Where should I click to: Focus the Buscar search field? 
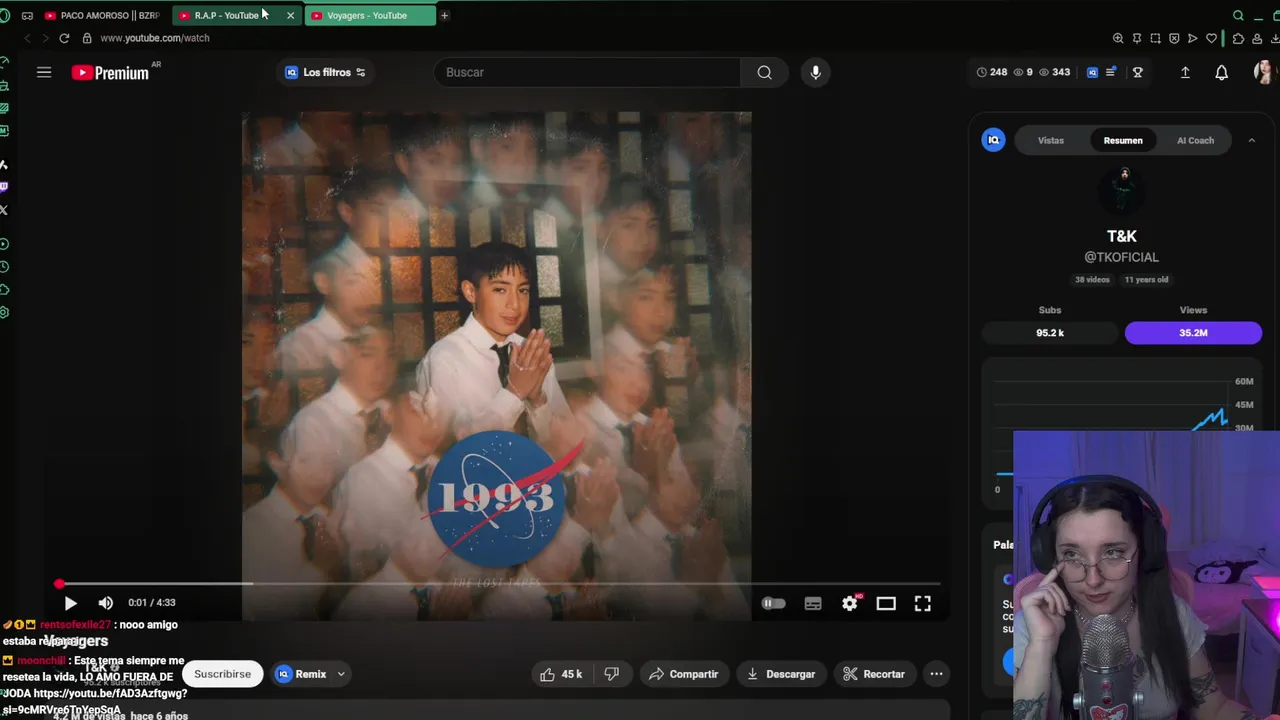pos(588,72)
